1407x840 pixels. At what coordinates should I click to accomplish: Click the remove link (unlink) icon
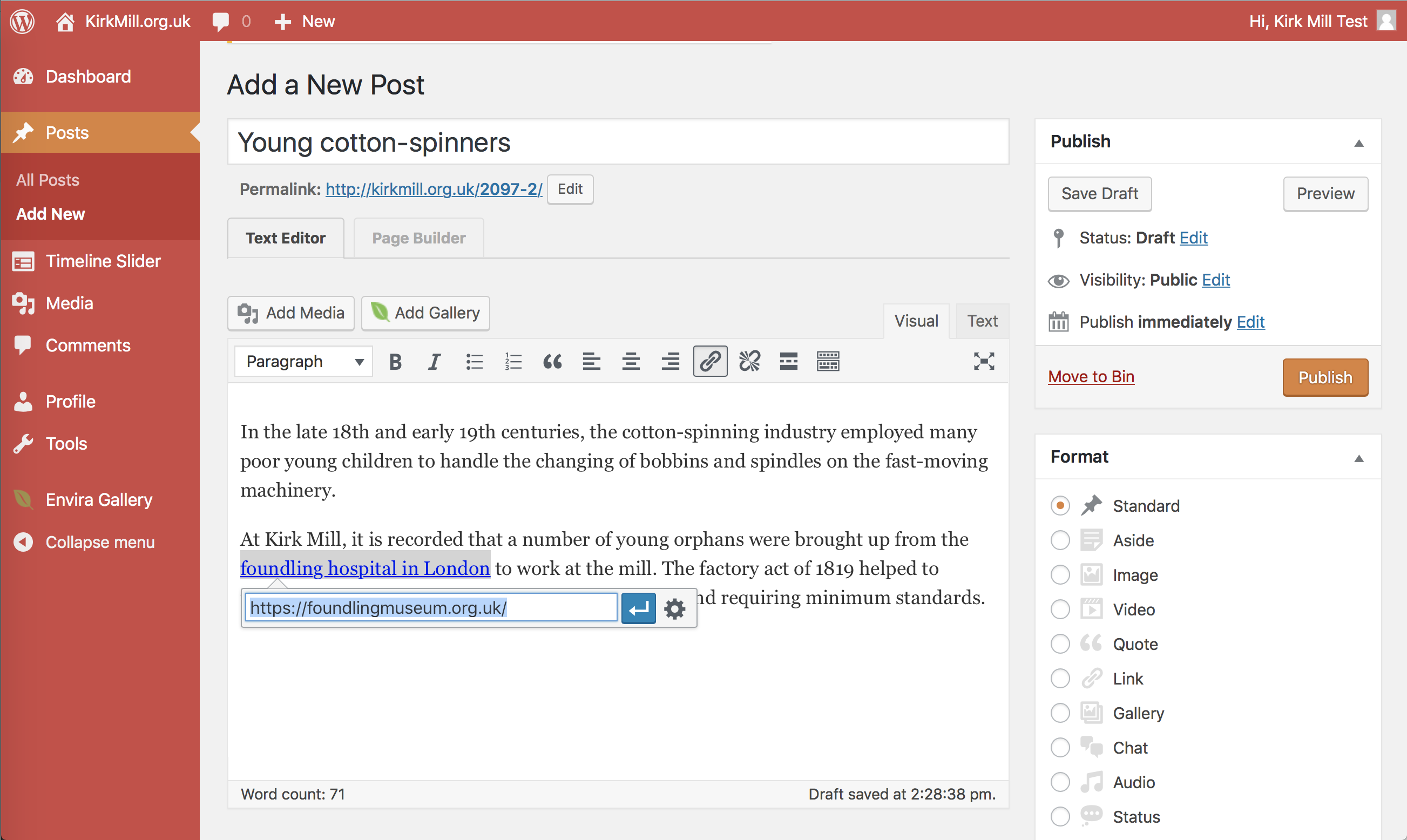pos(749,362)
